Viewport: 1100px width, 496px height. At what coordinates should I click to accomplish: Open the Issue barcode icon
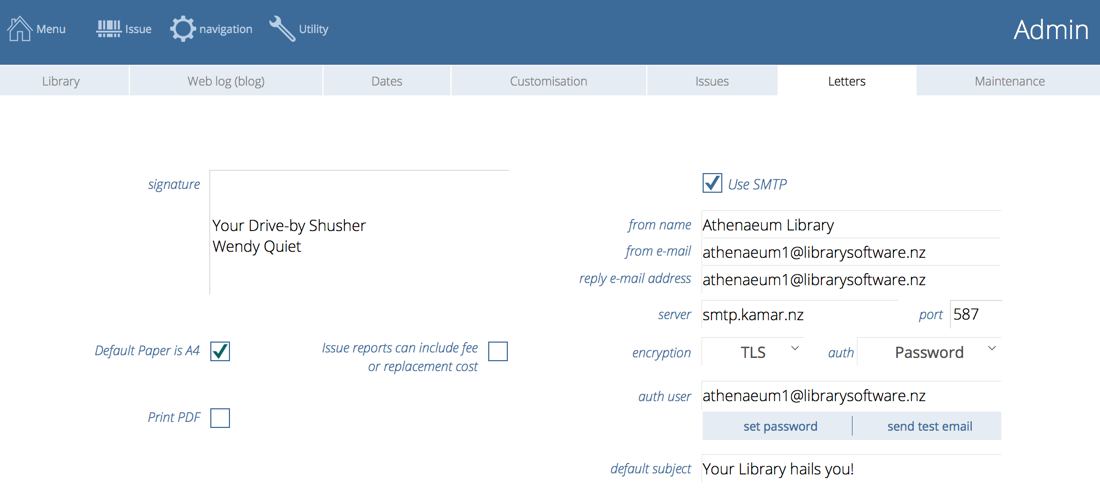109,29
